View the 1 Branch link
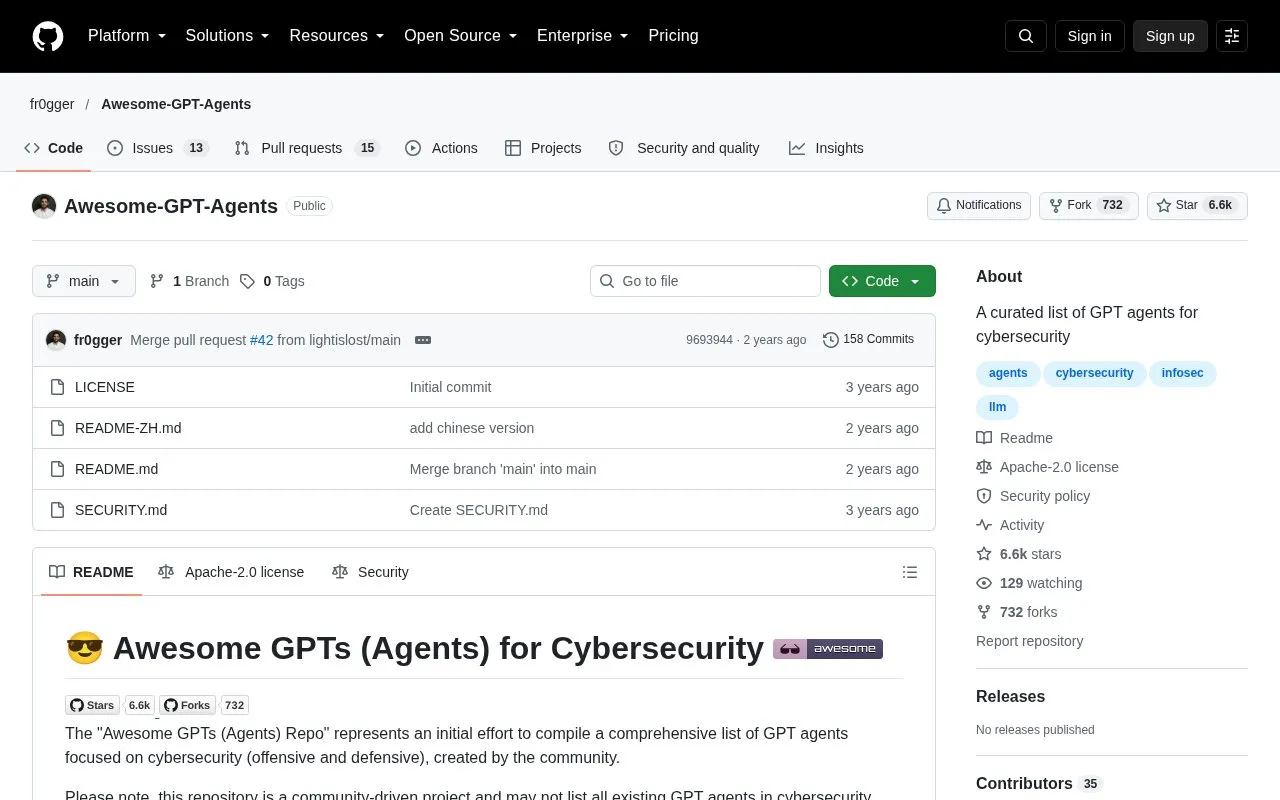 tap(189, 281)
